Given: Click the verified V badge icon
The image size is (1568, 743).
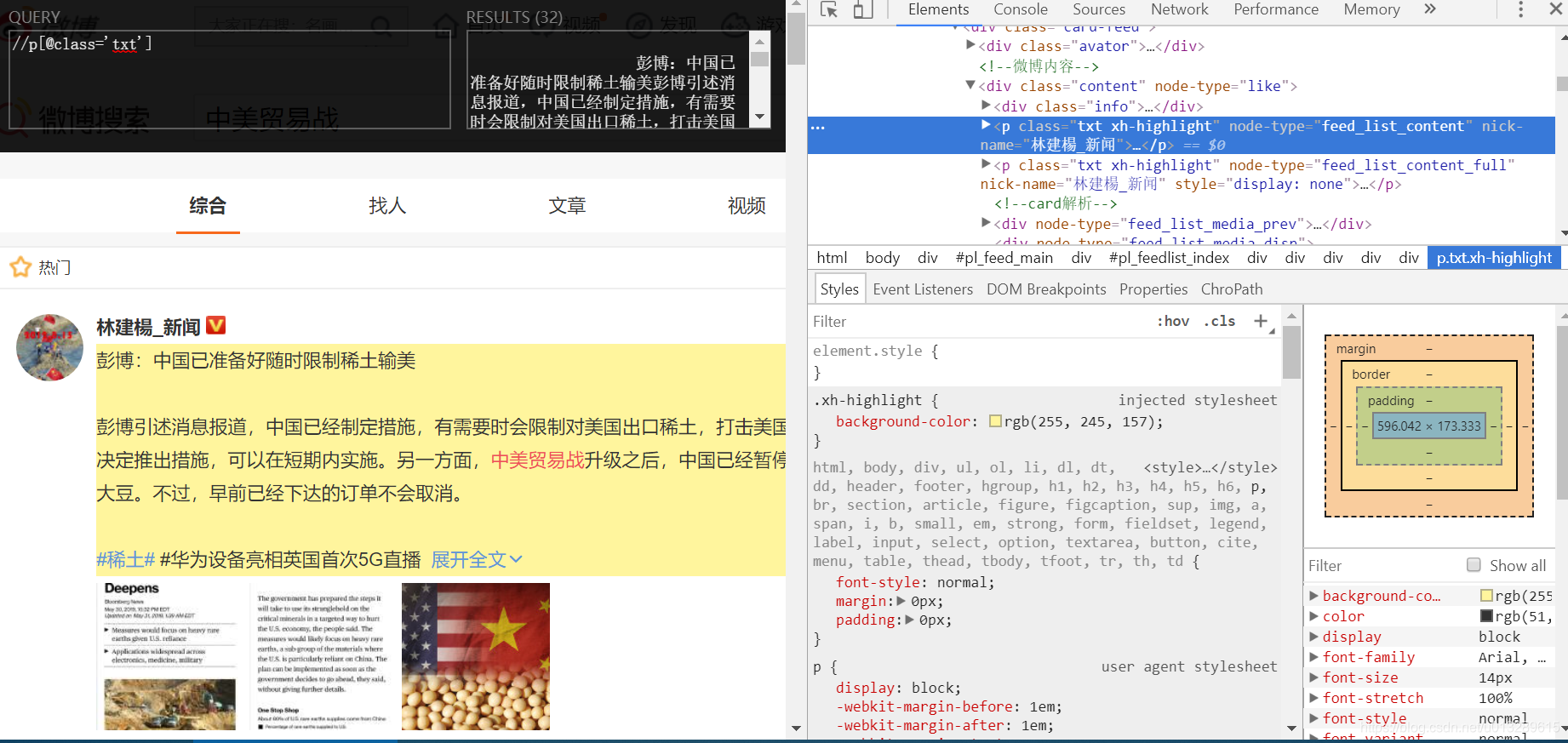Looking at the screenshot, I should (216, 325).
